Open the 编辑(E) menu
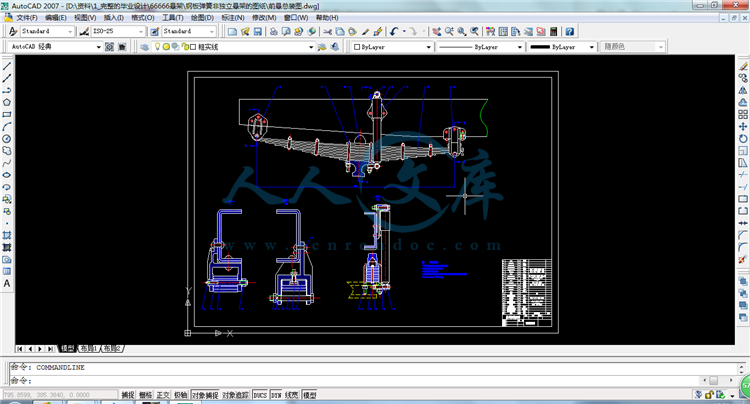This screenshot has height=404, width=750. (55, 18)
